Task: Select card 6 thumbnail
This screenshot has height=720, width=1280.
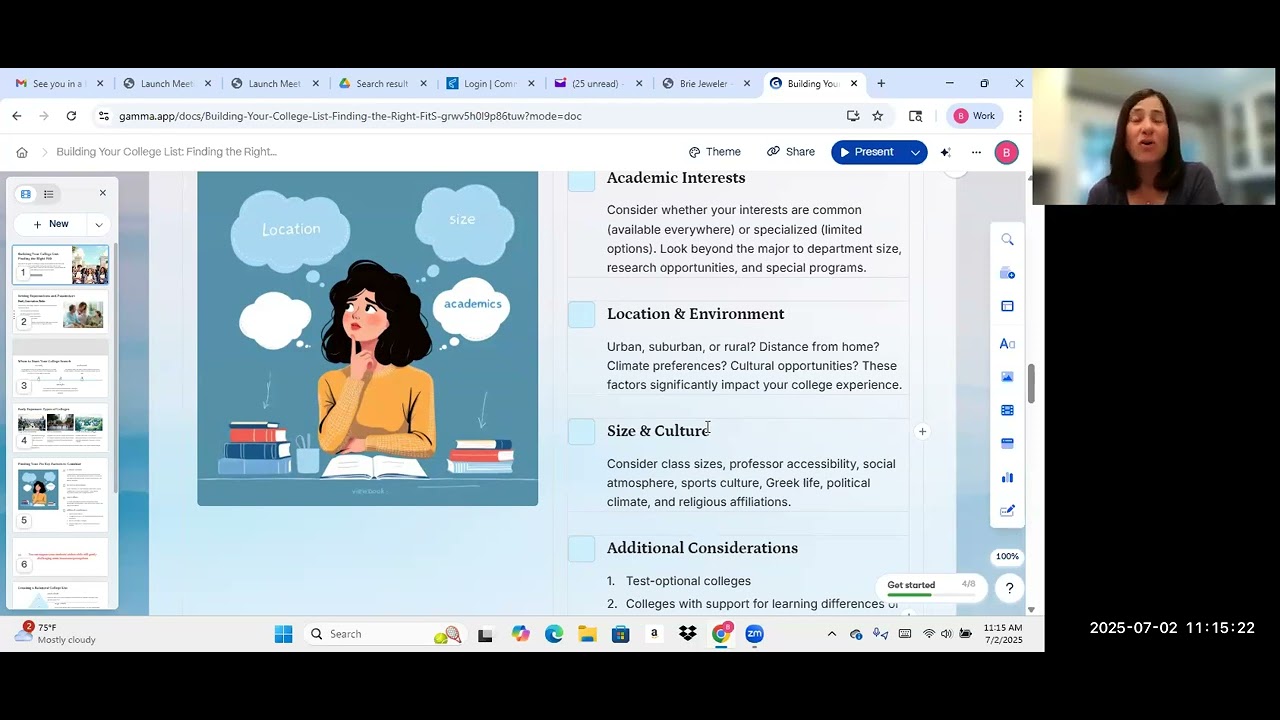Action: (x=61, y=555)
